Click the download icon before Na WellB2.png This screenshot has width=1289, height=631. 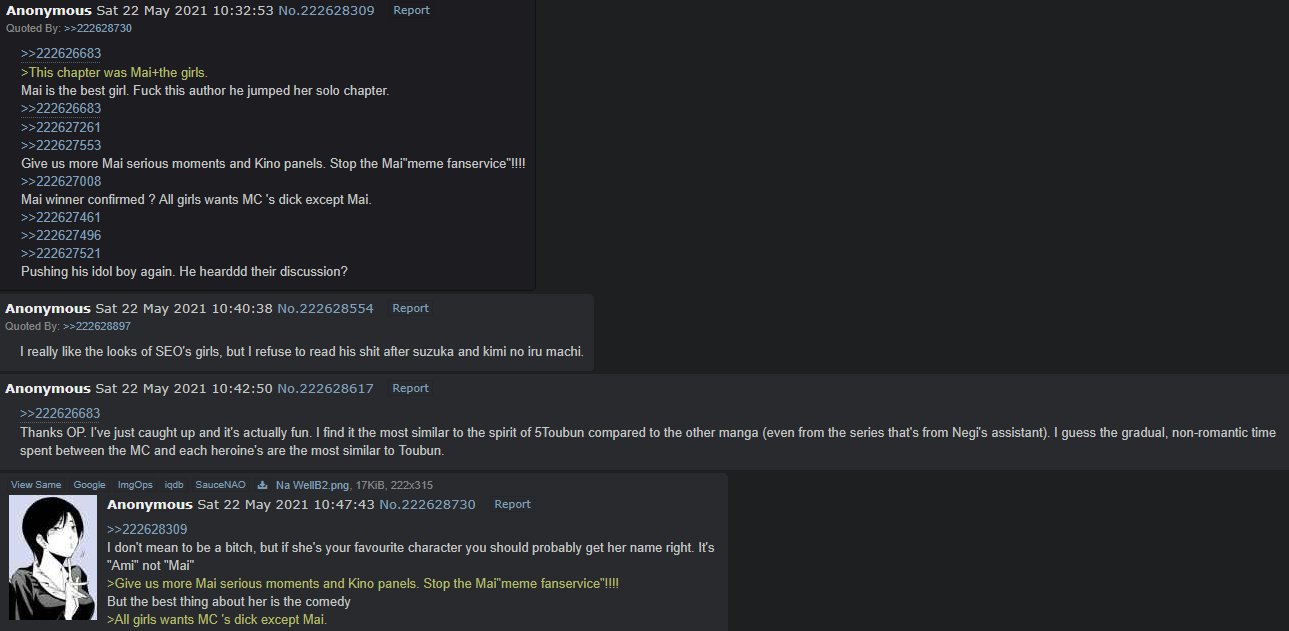263,485
